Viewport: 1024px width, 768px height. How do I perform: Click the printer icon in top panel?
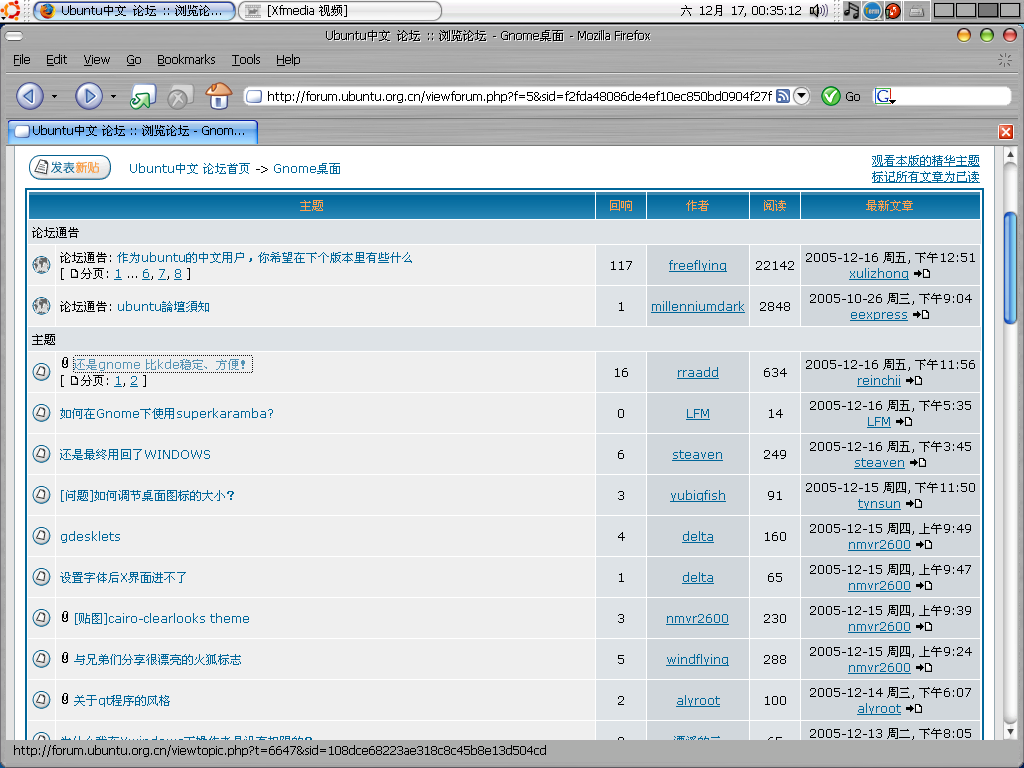(x=916, y=10)
